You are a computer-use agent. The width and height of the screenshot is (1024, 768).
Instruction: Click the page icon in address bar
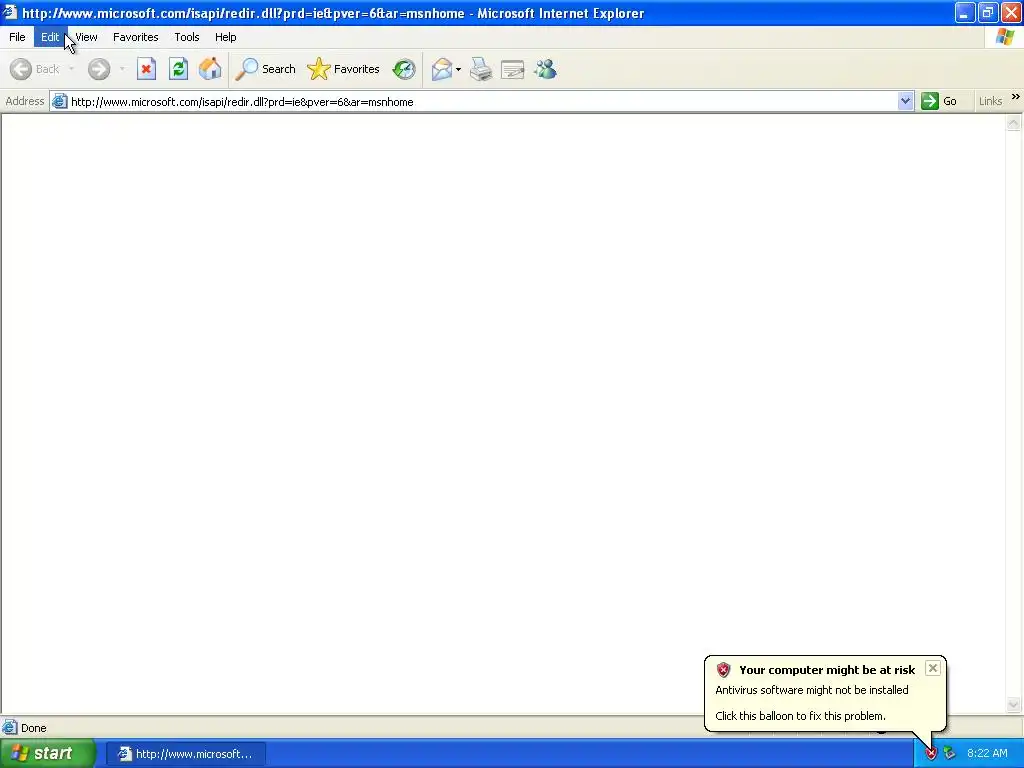[59, 101]
